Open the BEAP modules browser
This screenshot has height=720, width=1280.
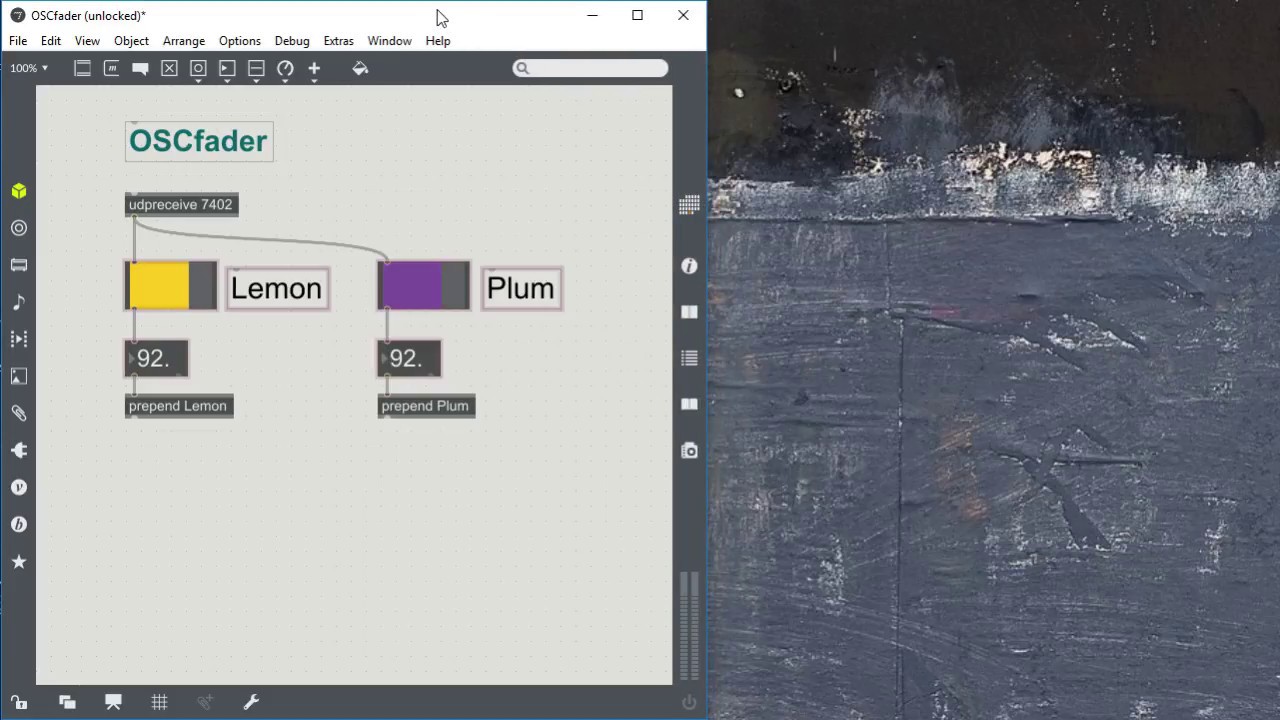[19, 524]
